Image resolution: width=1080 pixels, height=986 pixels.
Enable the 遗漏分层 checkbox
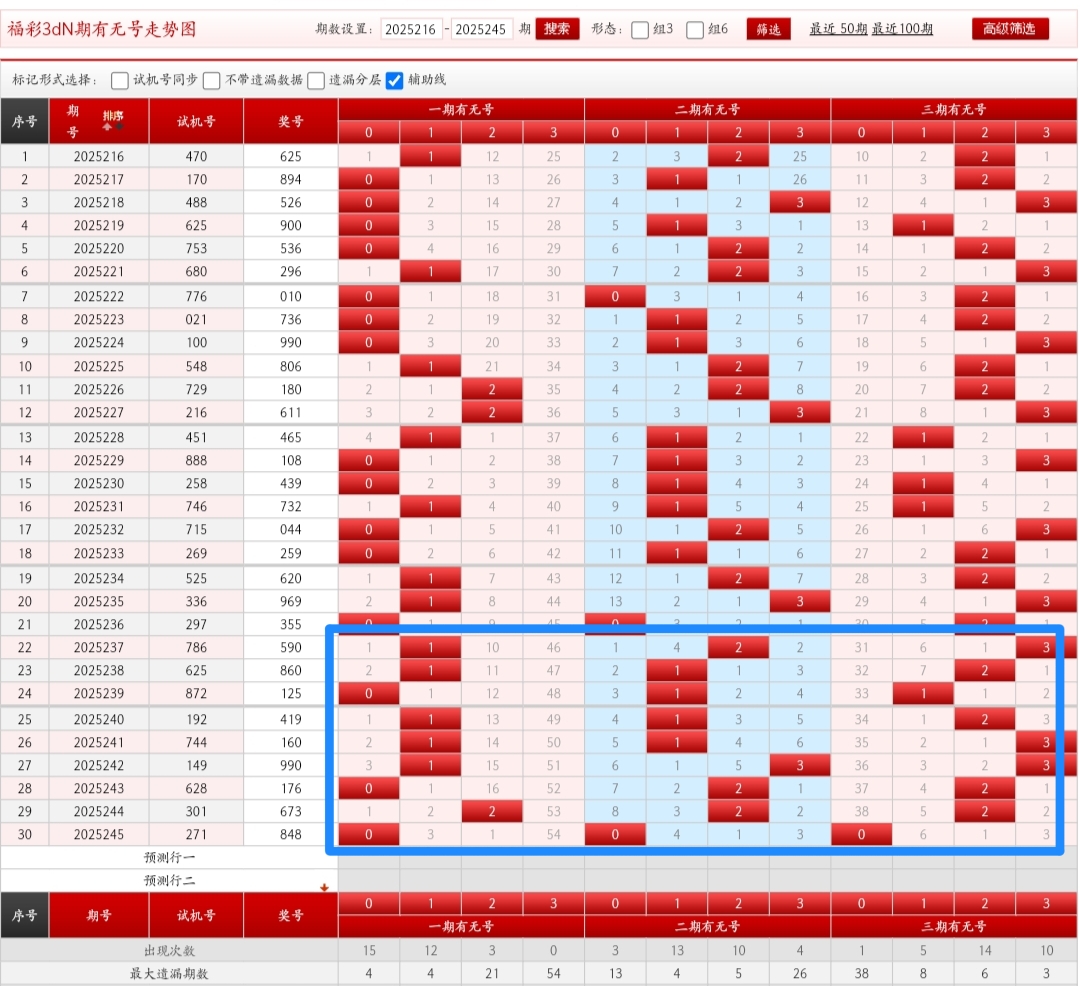(316, 80)
